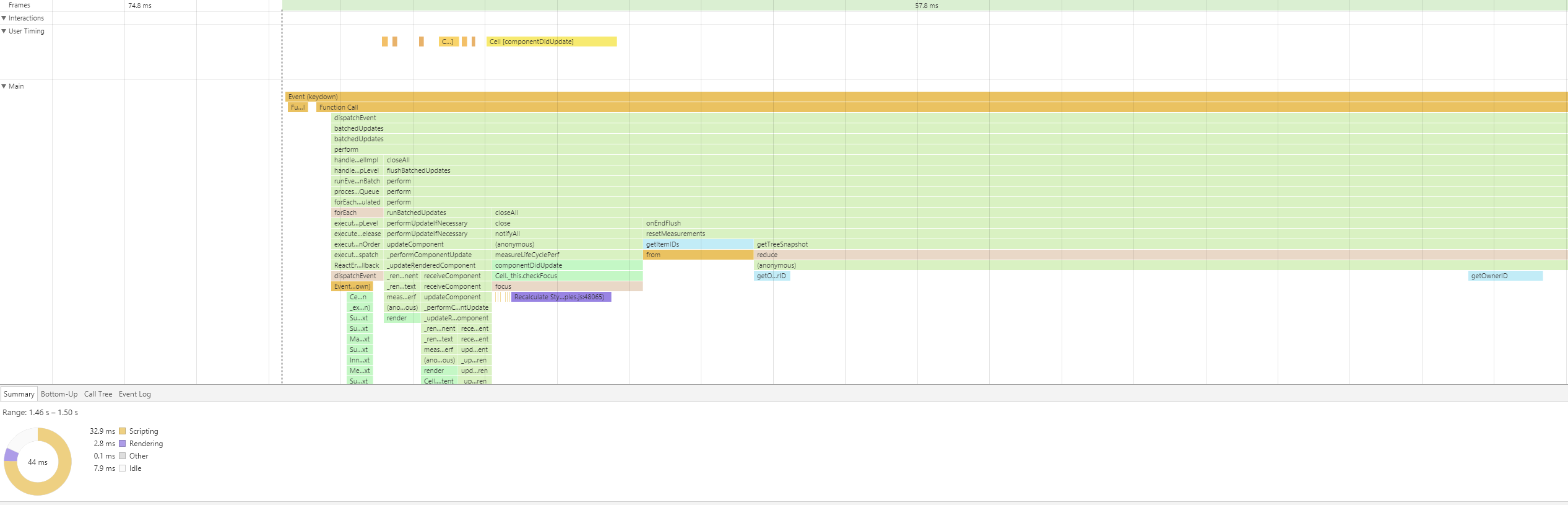
Task: Click the Other legend swatch
Action: tap(123, 456)
